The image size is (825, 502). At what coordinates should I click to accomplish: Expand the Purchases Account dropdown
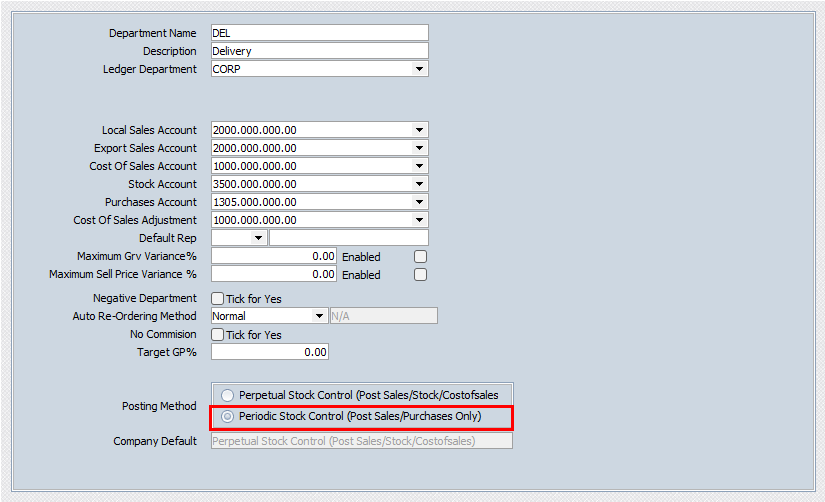(420, 202)
